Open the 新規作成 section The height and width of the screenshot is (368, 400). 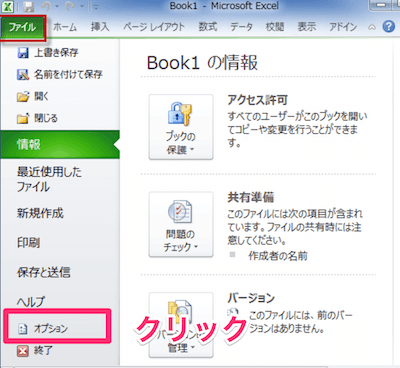point(40,213)
